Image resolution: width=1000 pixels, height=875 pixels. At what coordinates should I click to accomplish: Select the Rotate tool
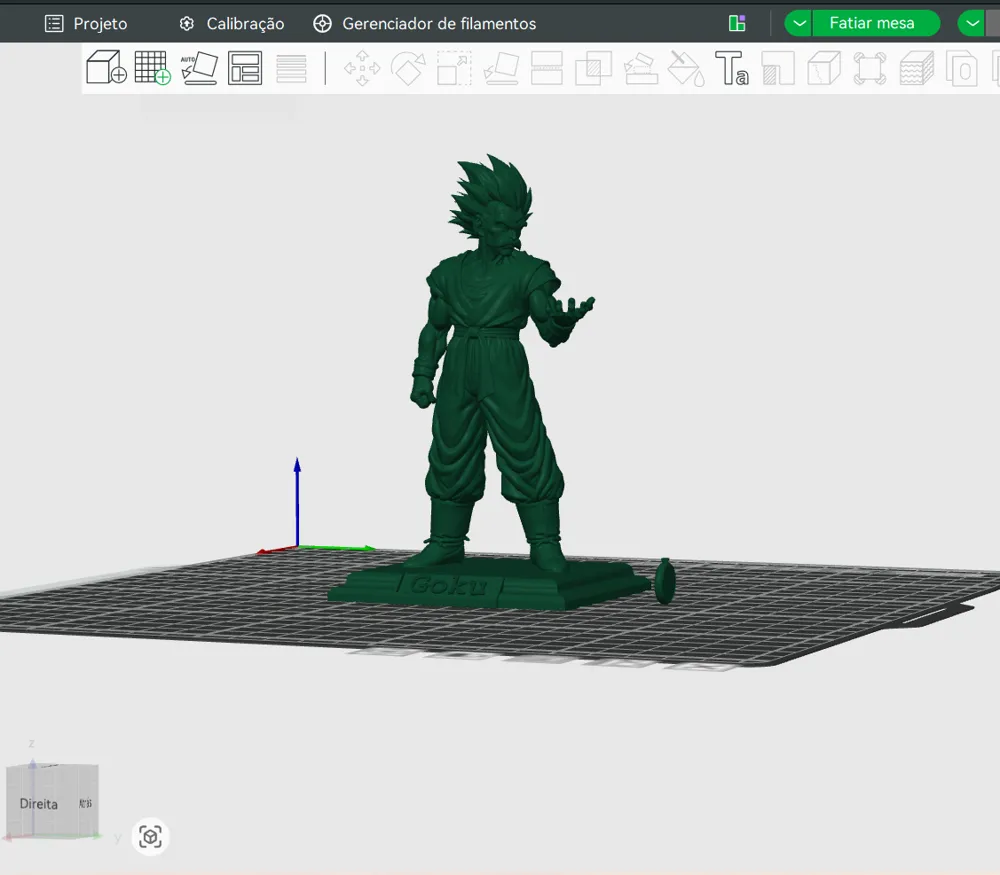408,68
